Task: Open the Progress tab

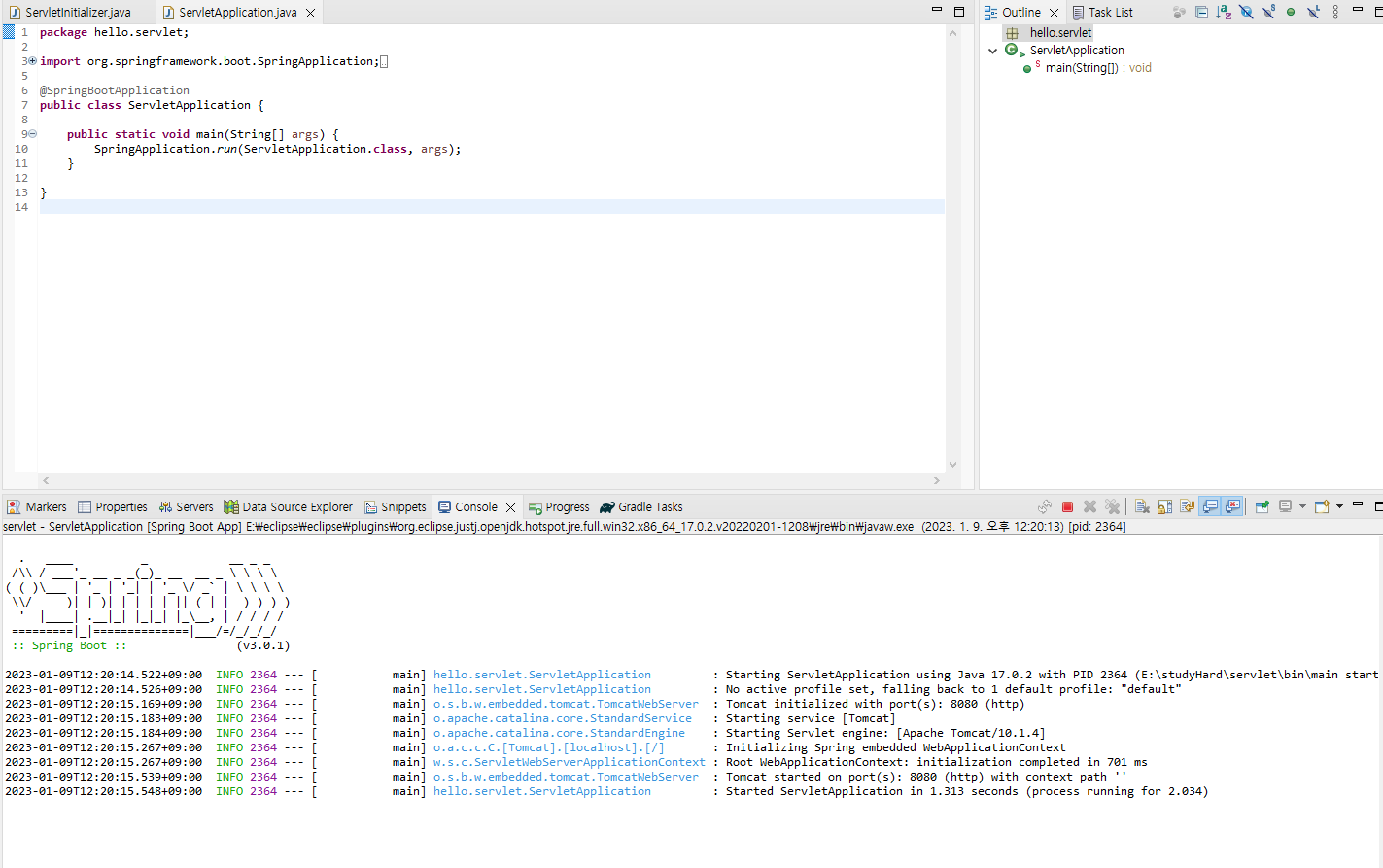Action: point(559,507)
